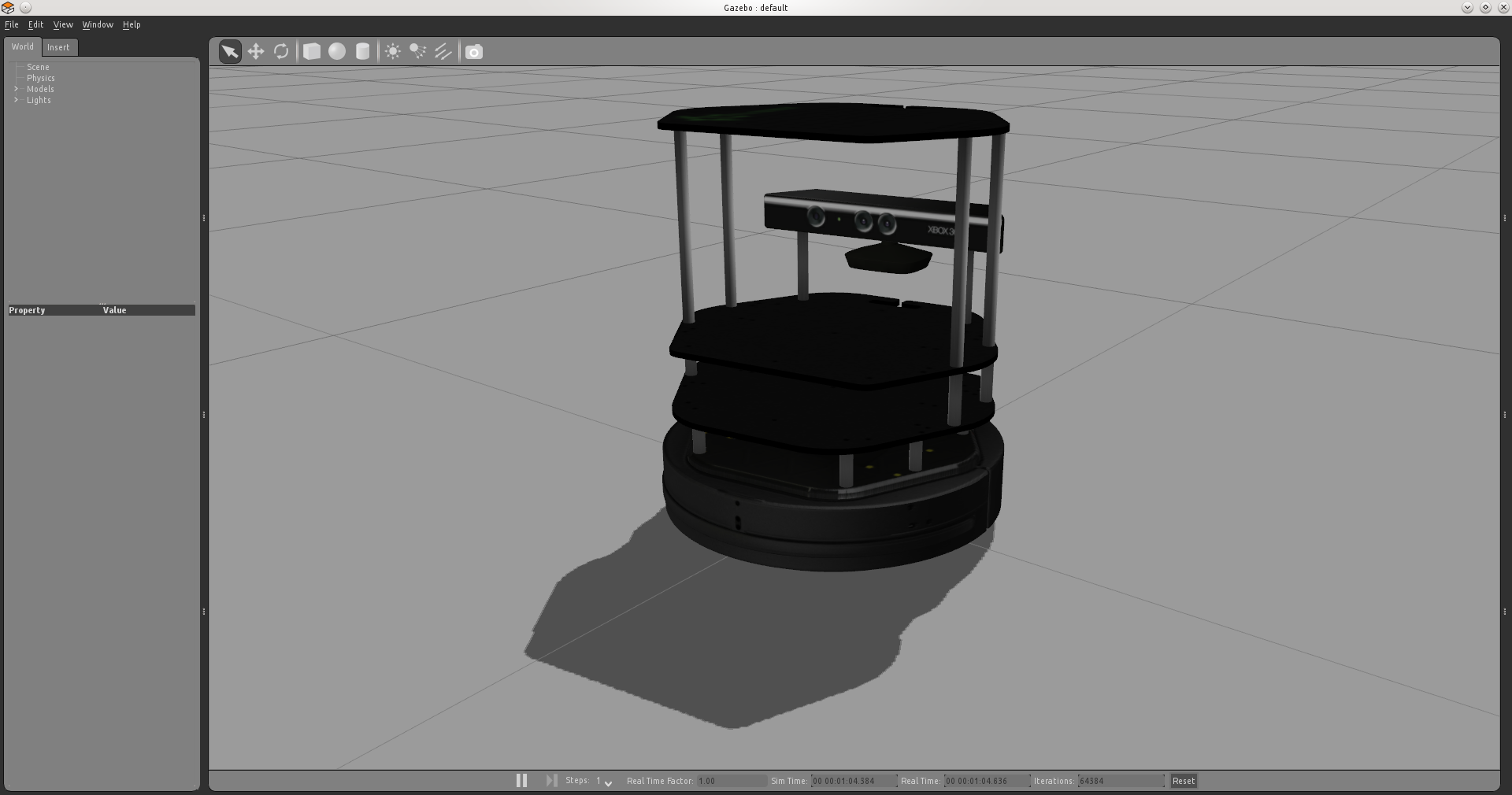Insert a sphere shape

pos(336,51)
